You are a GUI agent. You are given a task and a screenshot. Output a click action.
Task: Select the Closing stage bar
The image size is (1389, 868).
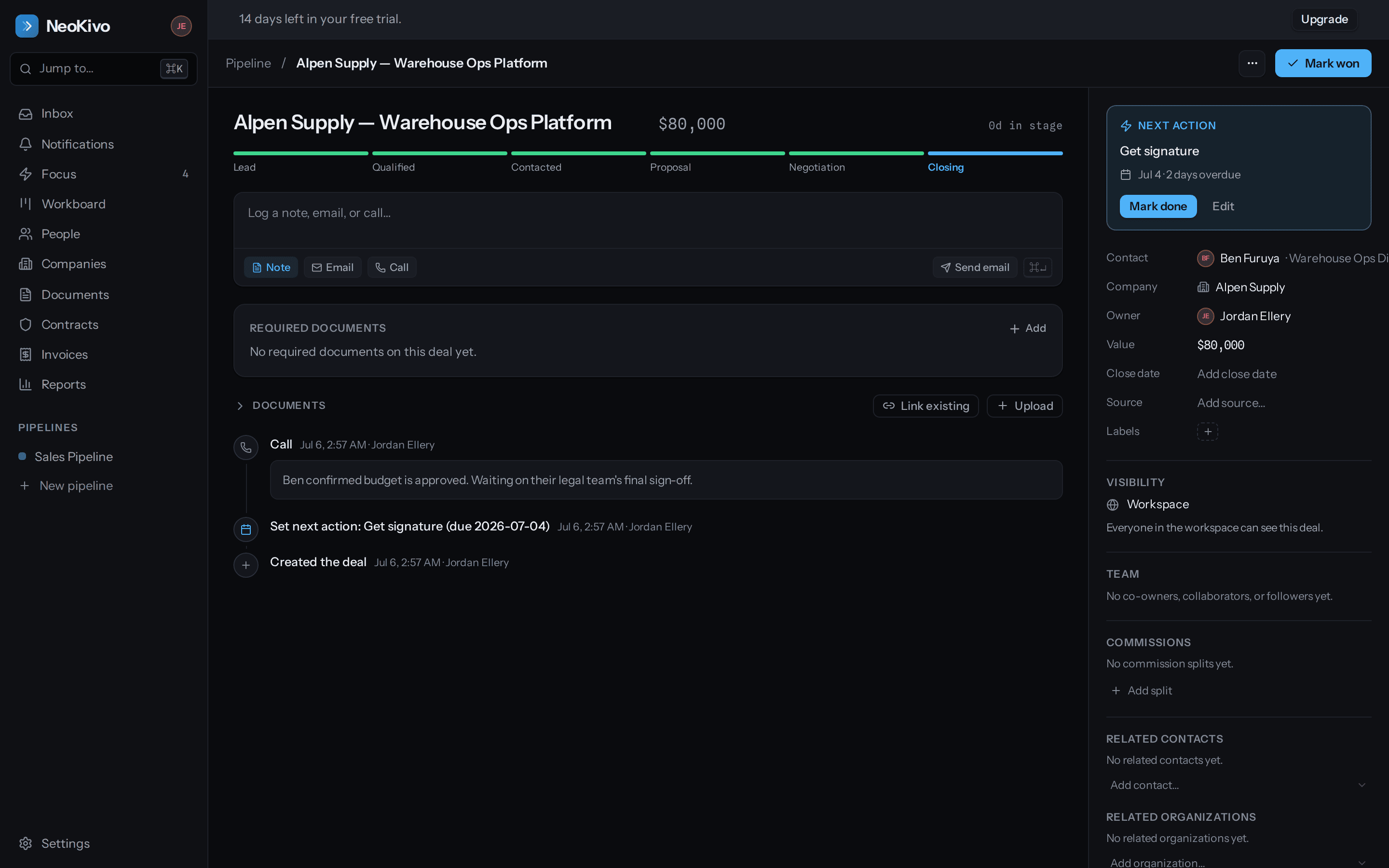click(x=994, y=154)
